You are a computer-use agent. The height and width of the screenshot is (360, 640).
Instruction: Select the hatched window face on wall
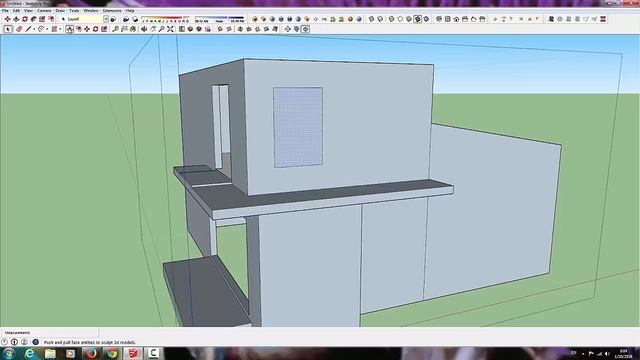click(298, 127)
